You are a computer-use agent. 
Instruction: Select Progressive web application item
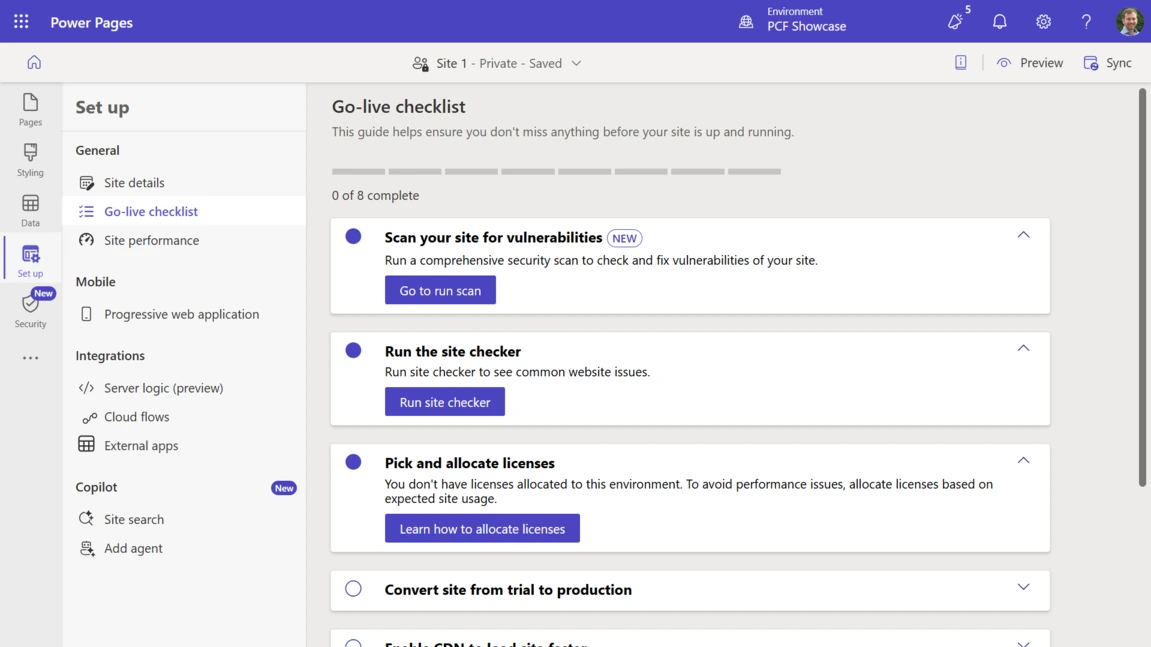point(184,314)
